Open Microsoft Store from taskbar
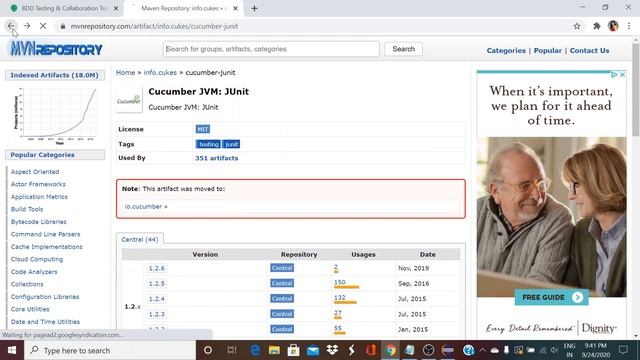The image size is (640, 360). point(293,350)
